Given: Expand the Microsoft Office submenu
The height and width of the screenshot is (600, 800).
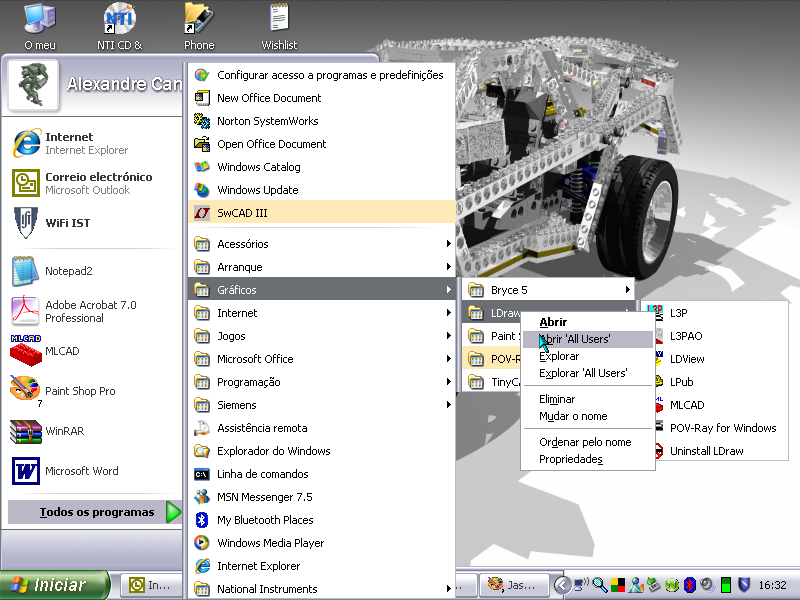Looking at the screenshot, I should pyautogui.click(x=321, y=359).
